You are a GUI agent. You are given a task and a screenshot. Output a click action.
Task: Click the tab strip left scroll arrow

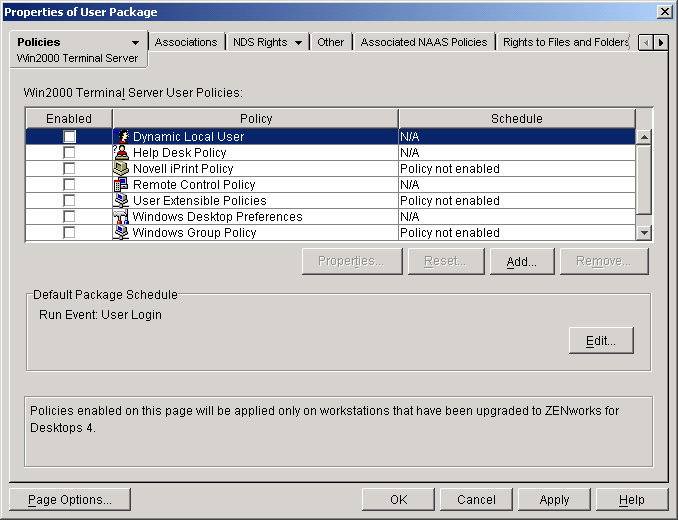pos(646,42)
